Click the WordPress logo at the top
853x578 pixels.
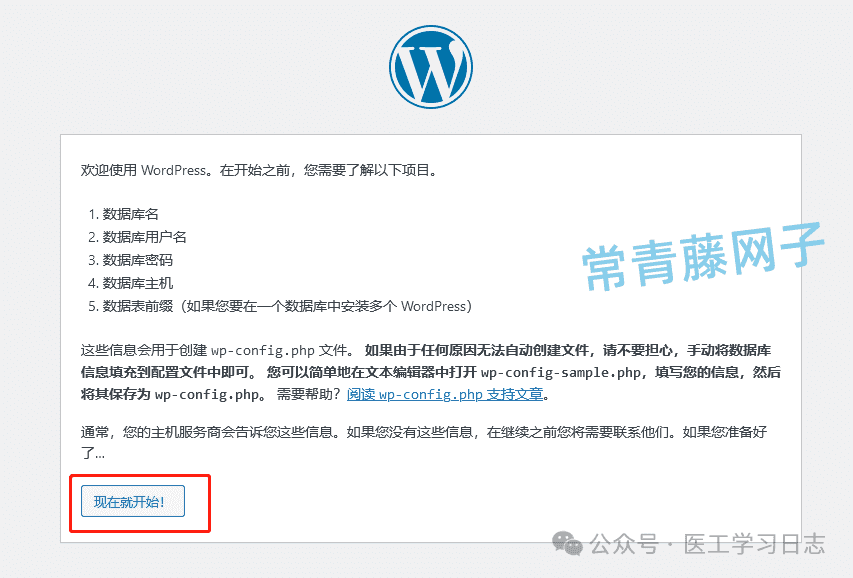[431, 66]
